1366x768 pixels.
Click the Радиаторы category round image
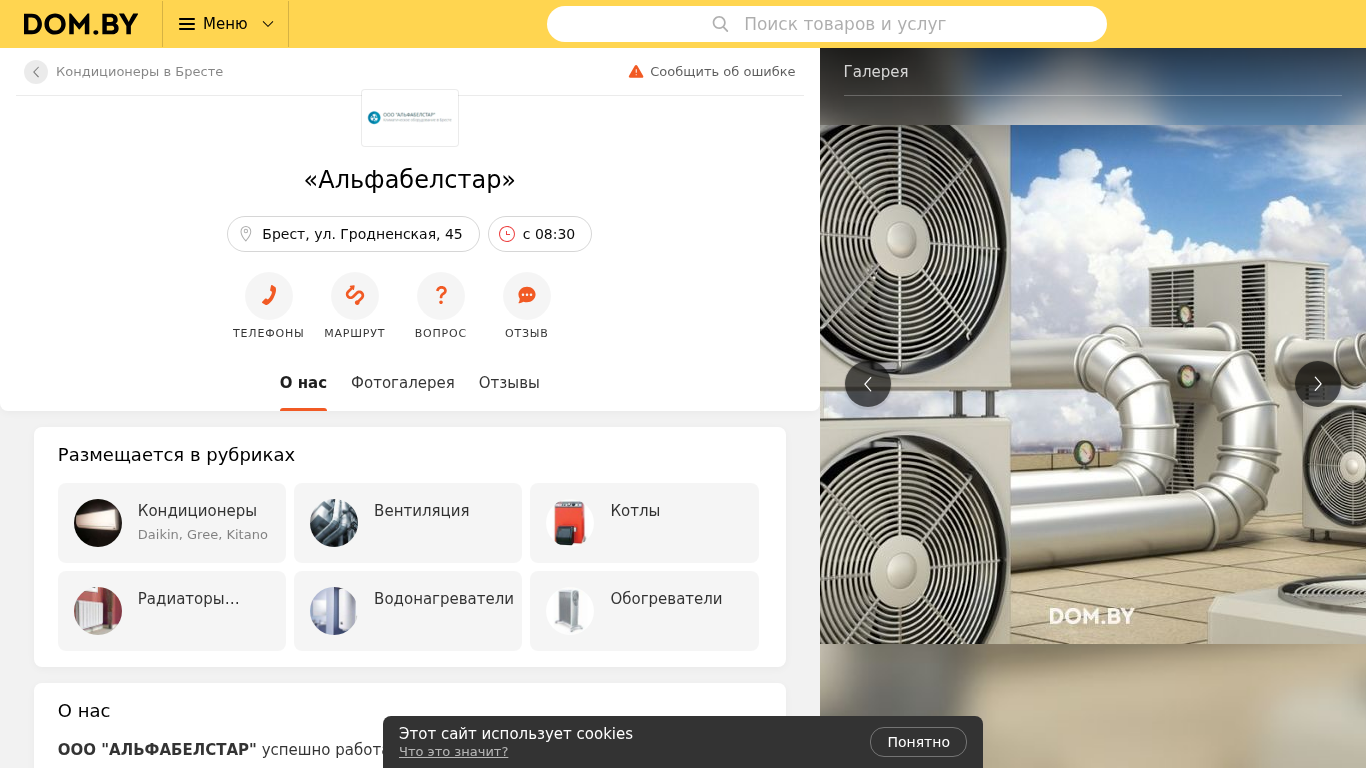98,611
